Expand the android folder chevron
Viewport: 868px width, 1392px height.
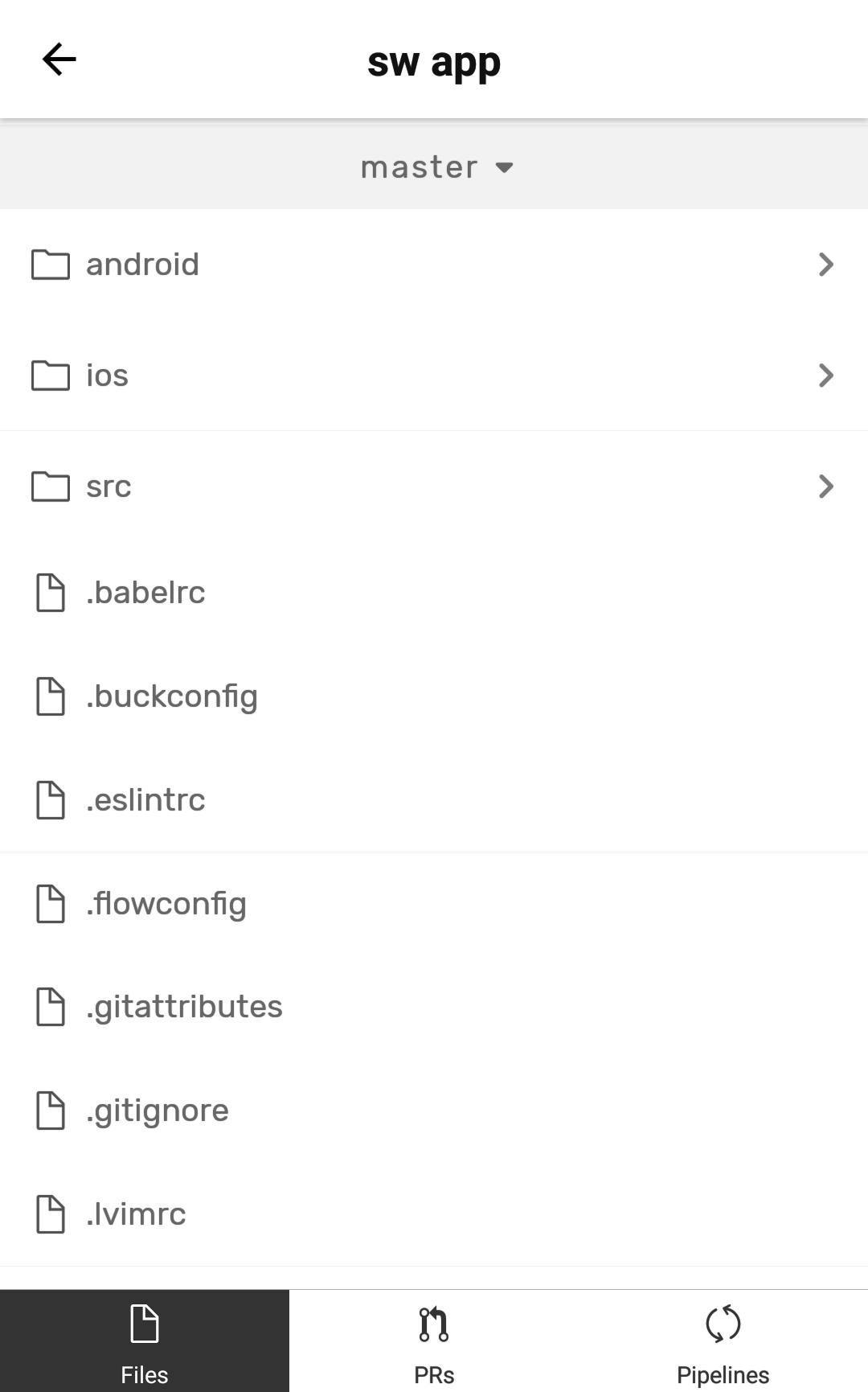coord(825,265)
